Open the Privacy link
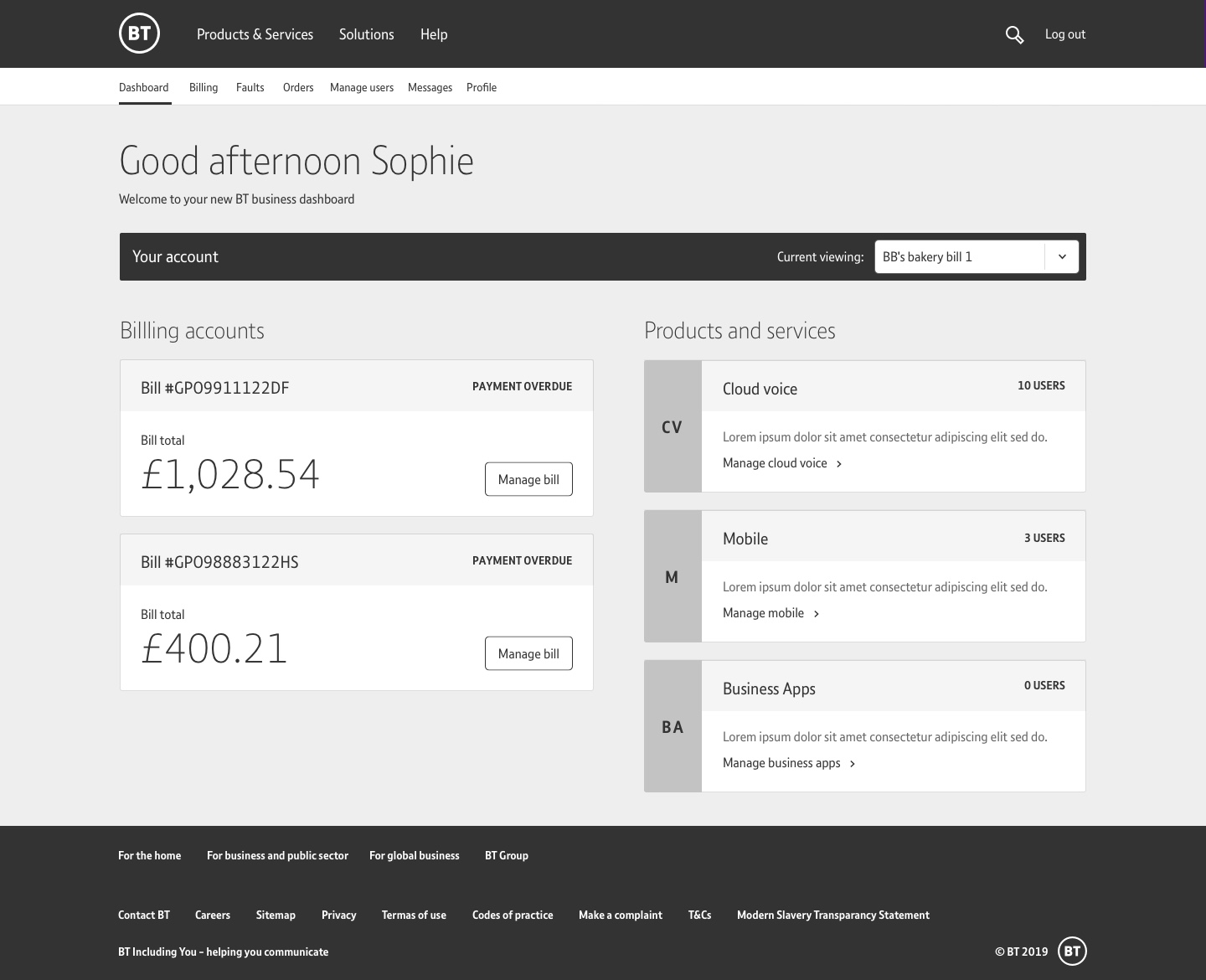1206x980 pixels. coord(339,915)
